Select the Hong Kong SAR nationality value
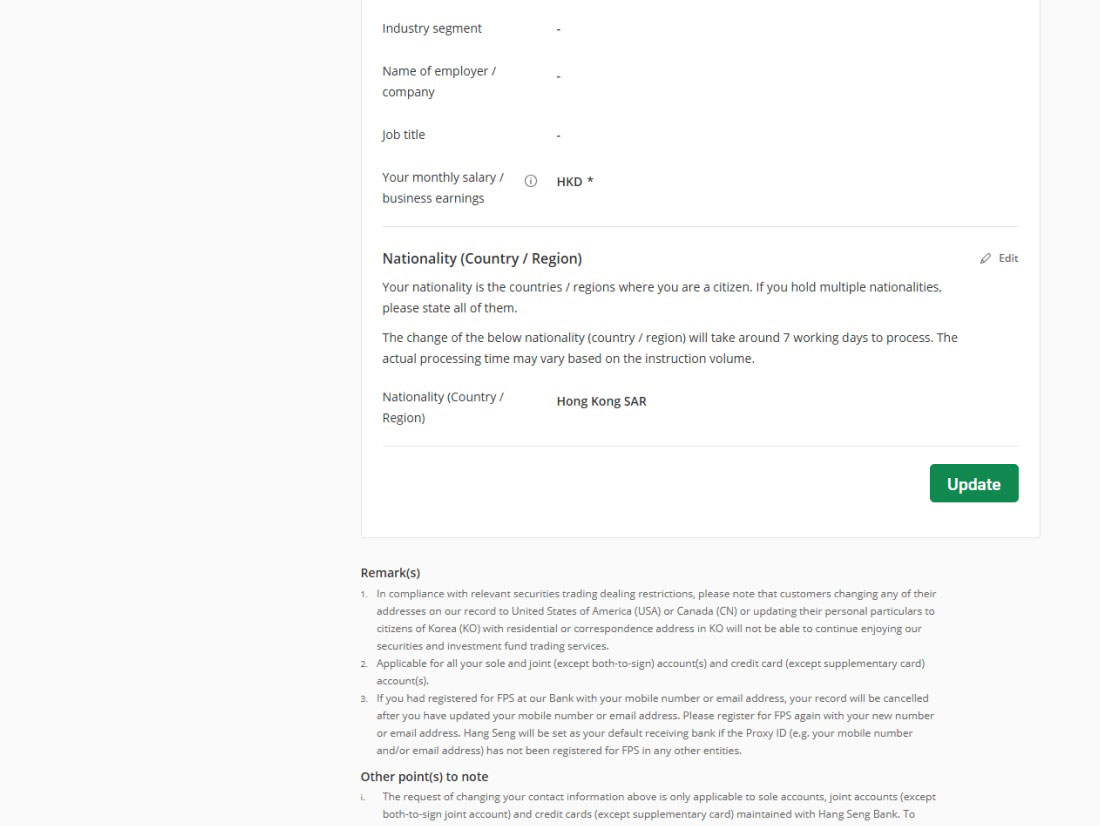The image size is (1100, 826). tap(601, 402)
